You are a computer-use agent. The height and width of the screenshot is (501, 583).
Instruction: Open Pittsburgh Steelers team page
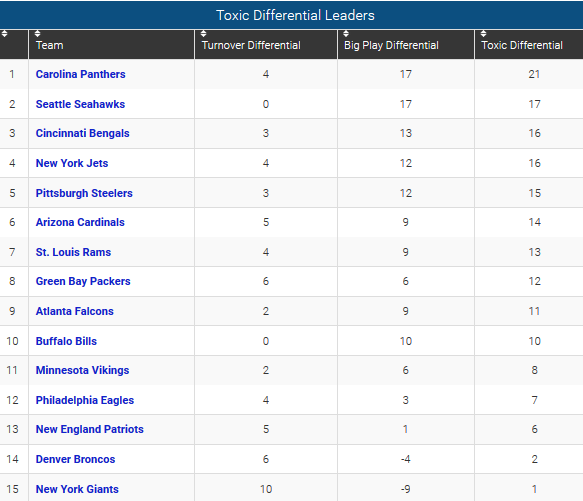coord(84,193)
